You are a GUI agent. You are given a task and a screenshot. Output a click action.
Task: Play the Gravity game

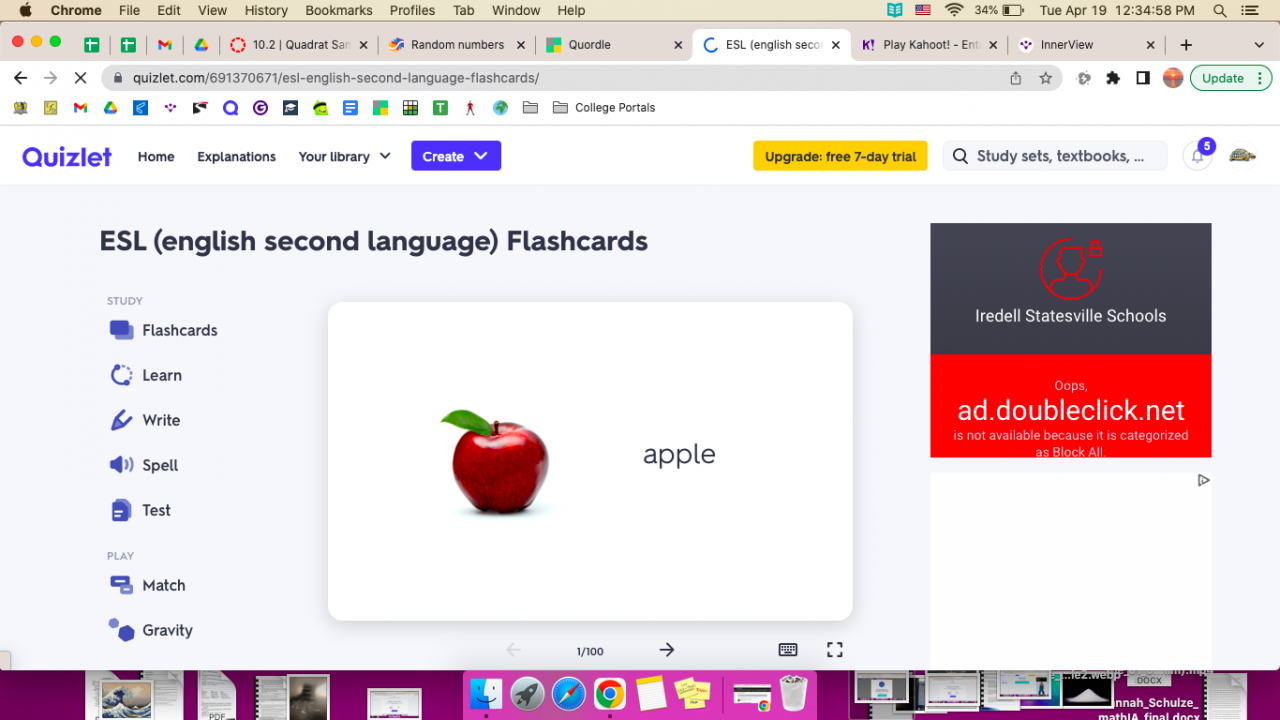pyautogui.click(x=151, y=630)
